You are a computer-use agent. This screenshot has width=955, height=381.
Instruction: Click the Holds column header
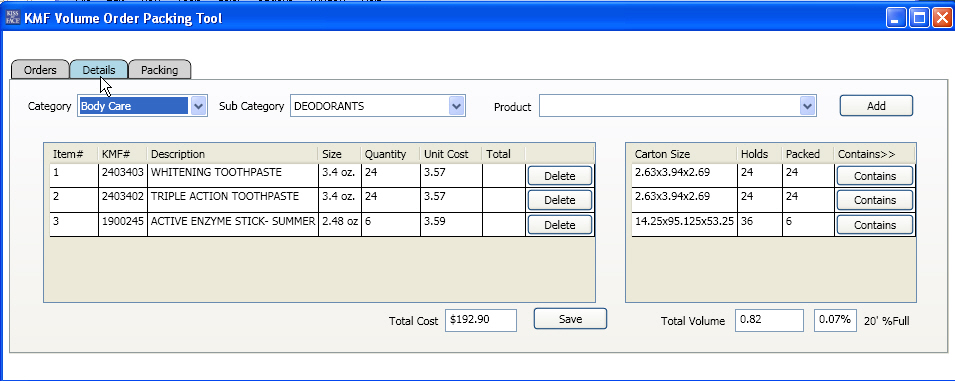point(759,154)
